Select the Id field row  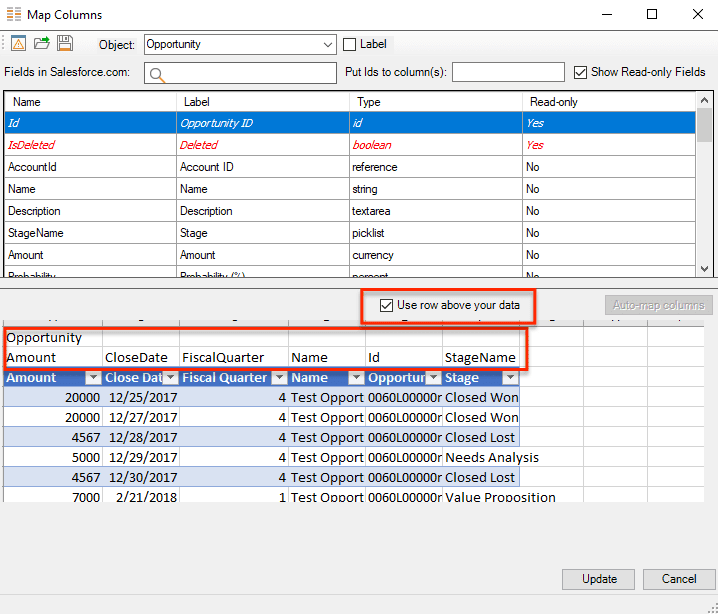[350, 123]
